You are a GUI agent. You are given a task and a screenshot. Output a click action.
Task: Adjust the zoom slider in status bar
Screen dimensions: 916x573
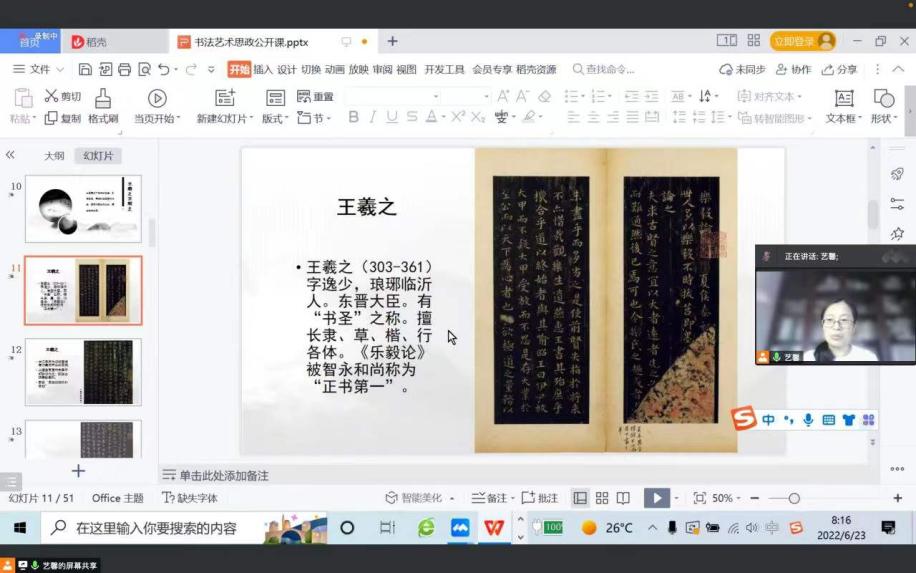coord(794,498)
